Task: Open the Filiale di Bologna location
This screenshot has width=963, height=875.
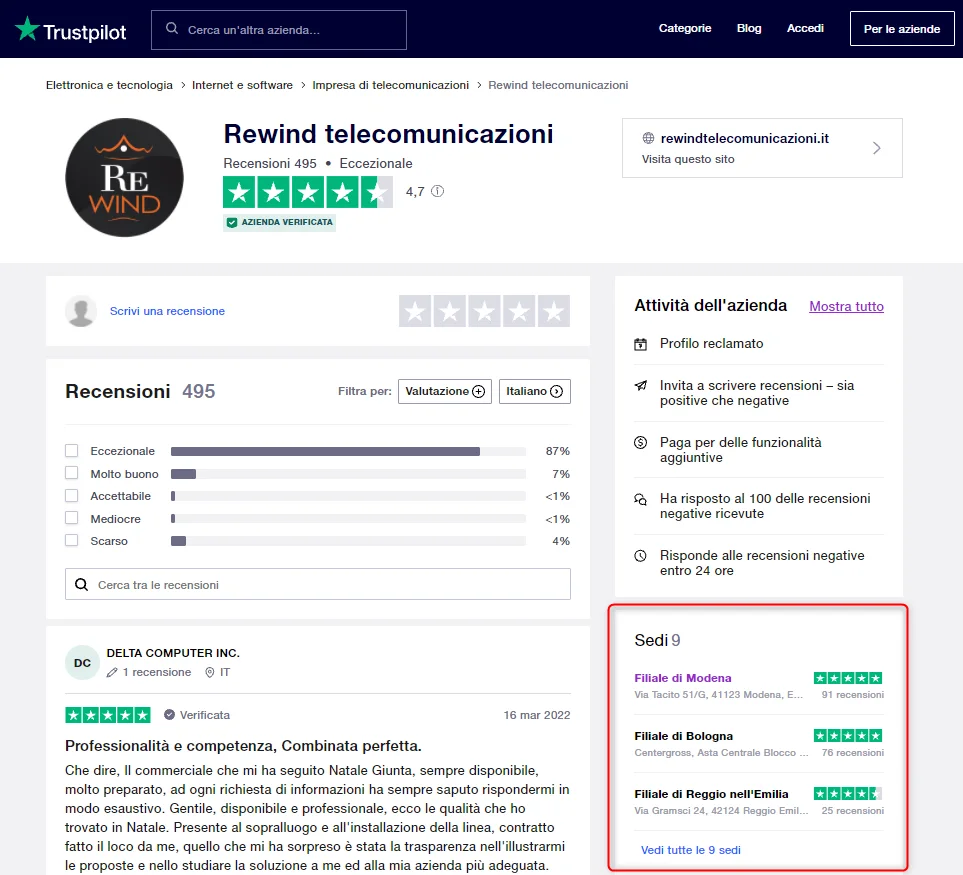Action: [683, 736]
